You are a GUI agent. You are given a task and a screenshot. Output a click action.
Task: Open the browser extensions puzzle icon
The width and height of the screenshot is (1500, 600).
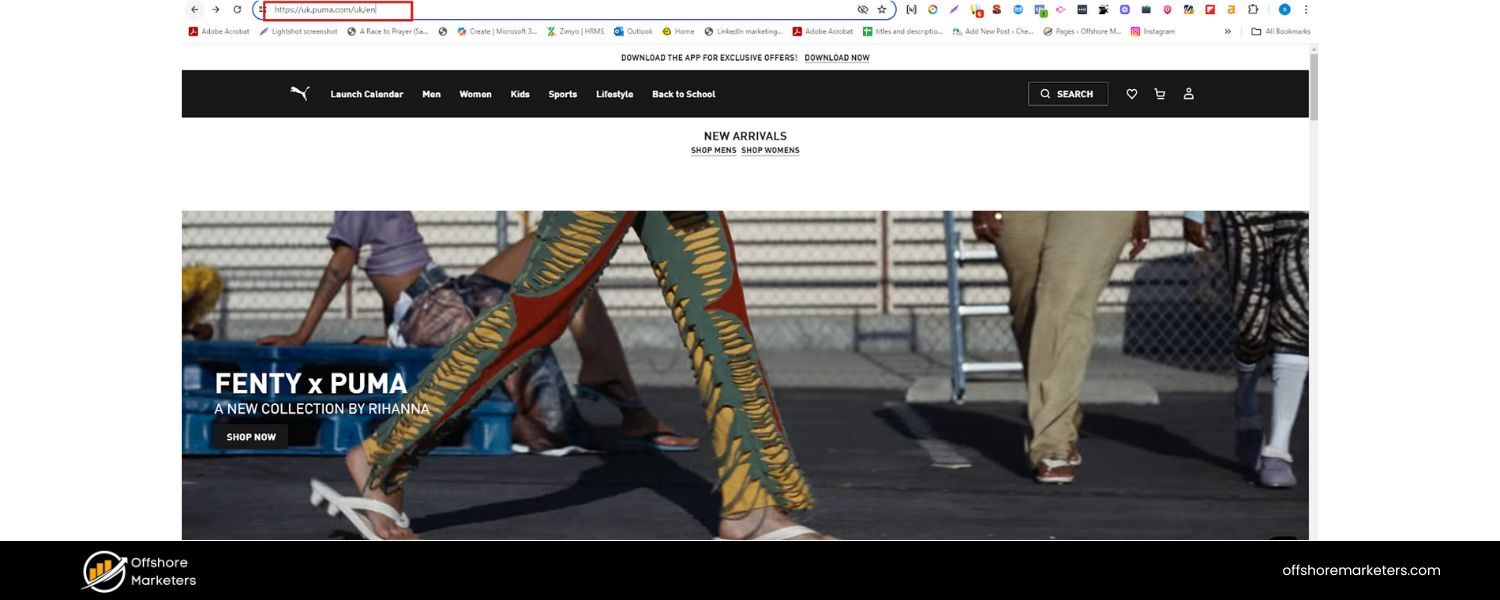click(1252, 10)
